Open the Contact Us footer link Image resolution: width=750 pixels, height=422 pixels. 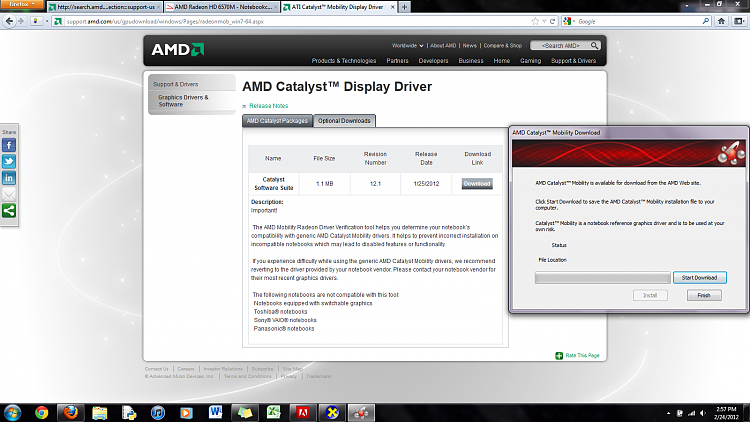tap(156, 369)
